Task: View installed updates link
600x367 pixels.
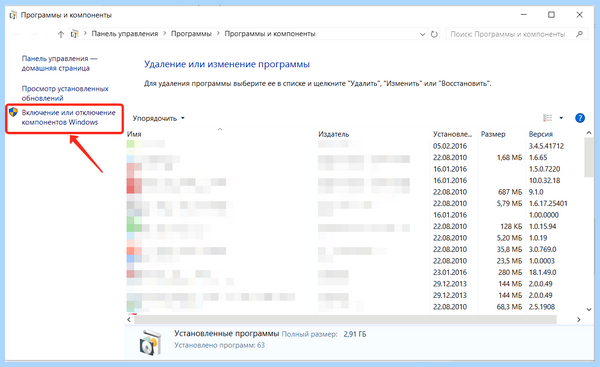Action: 65,93
